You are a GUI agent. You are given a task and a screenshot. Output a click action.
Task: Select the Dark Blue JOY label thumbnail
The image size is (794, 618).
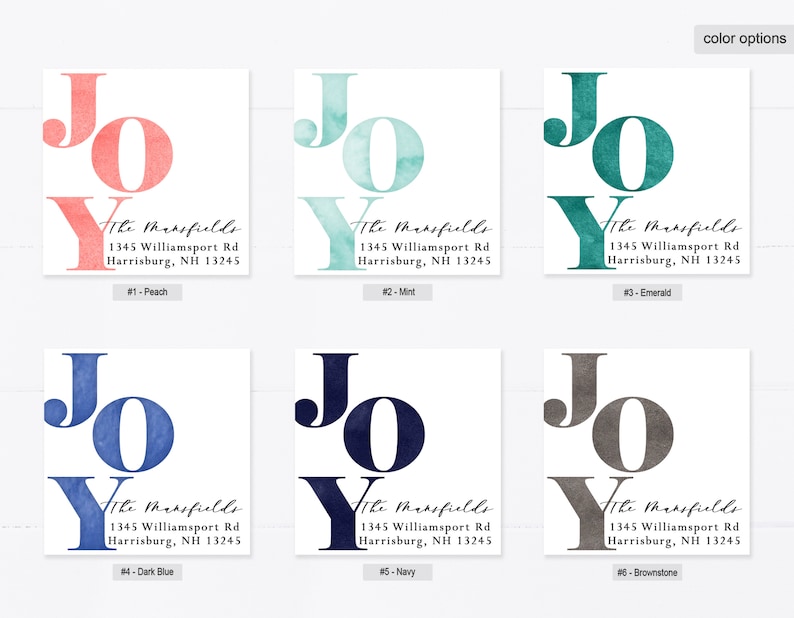pyautogui.click(x=147, y=452)
